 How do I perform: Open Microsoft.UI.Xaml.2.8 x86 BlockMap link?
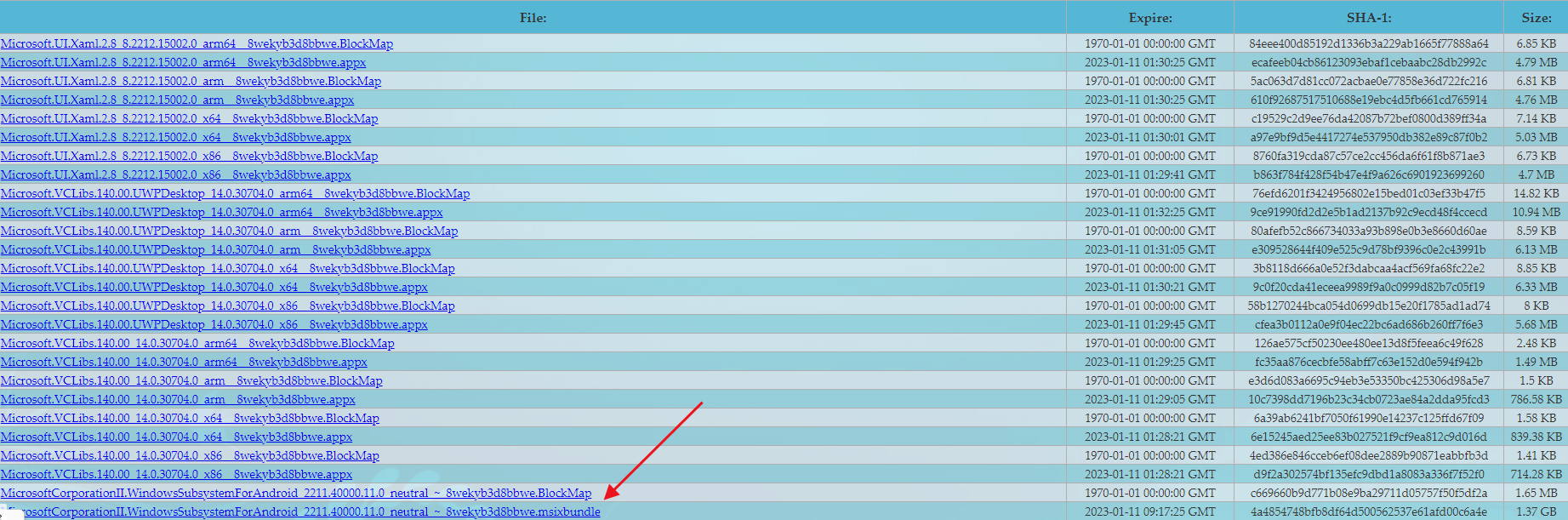pos(189,156)
